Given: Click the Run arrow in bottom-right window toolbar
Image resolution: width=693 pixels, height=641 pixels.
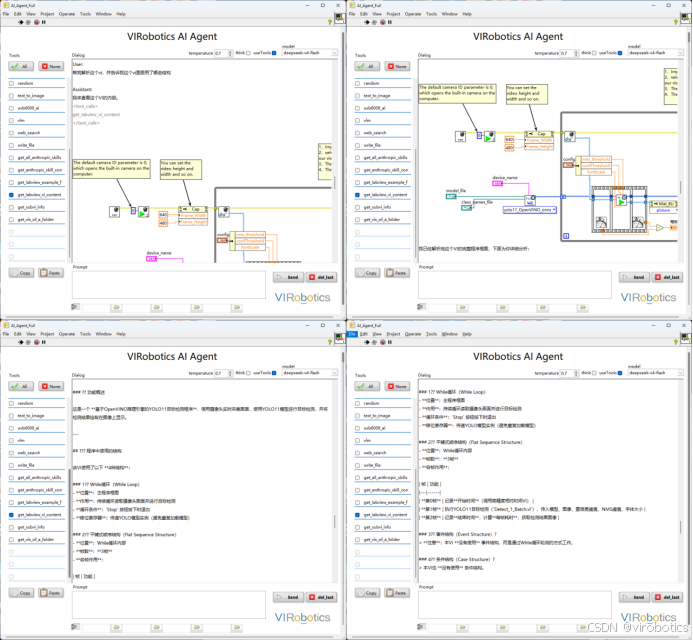Looking at the screenshot, I should point(366,342).
